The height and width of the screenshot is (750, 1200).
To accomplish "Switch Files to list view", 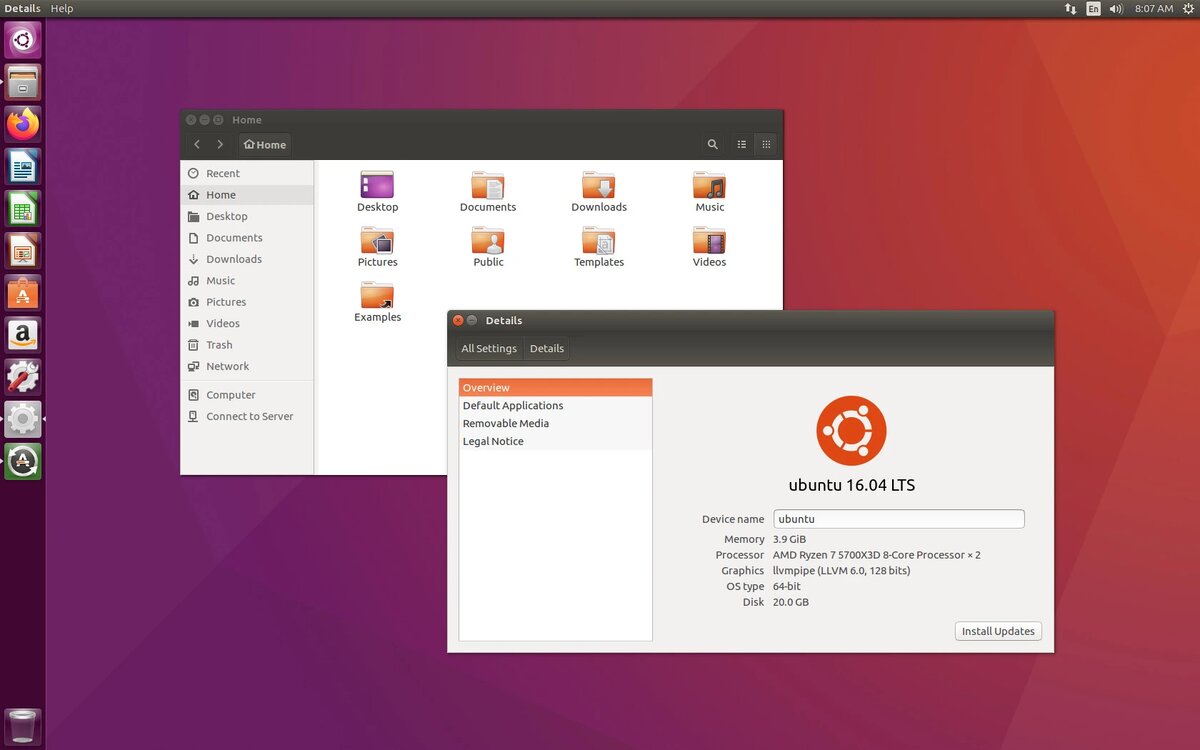I will (x=741, y=144).
